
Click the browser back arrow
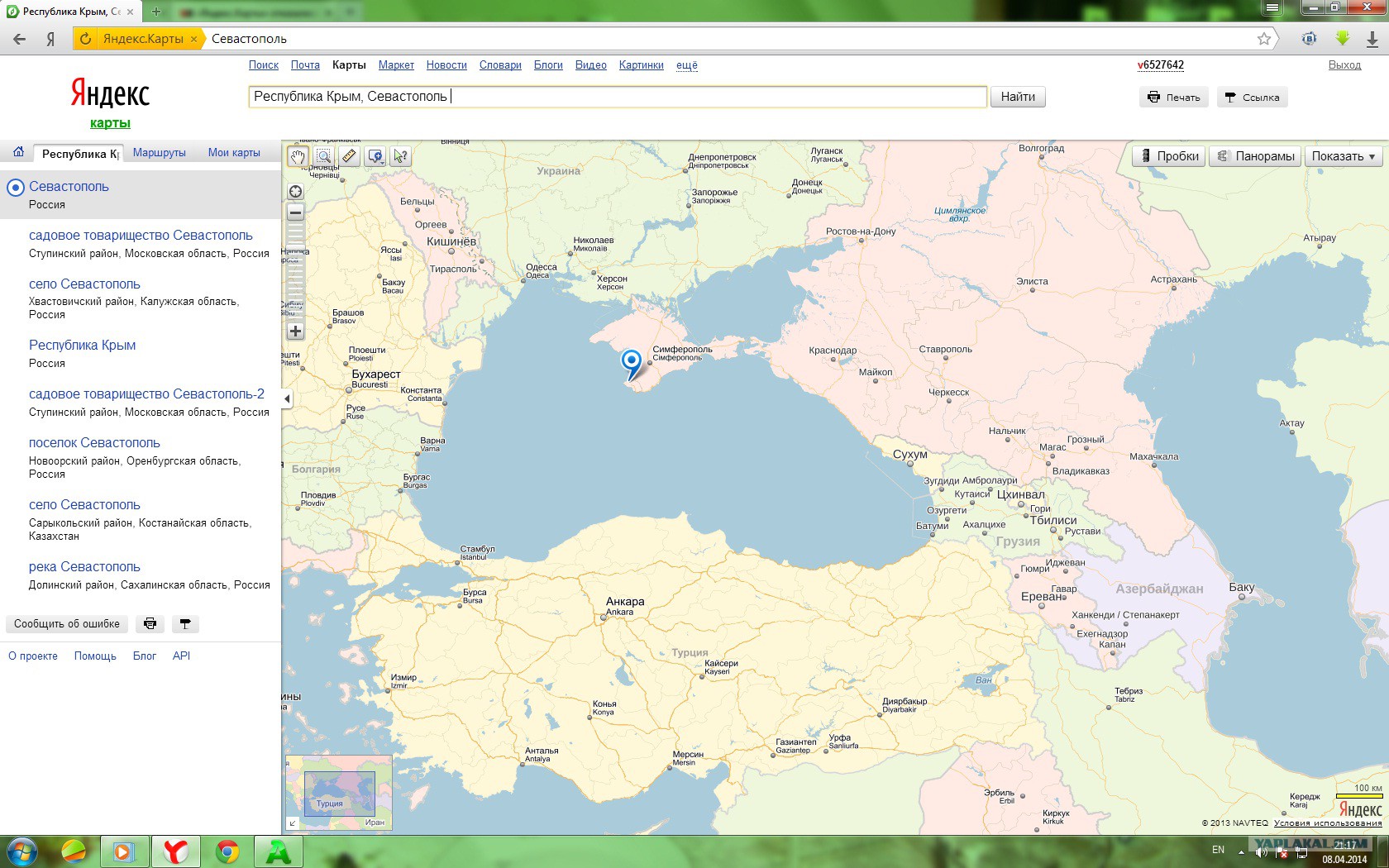pyautogui.click(x=19, y=39)
